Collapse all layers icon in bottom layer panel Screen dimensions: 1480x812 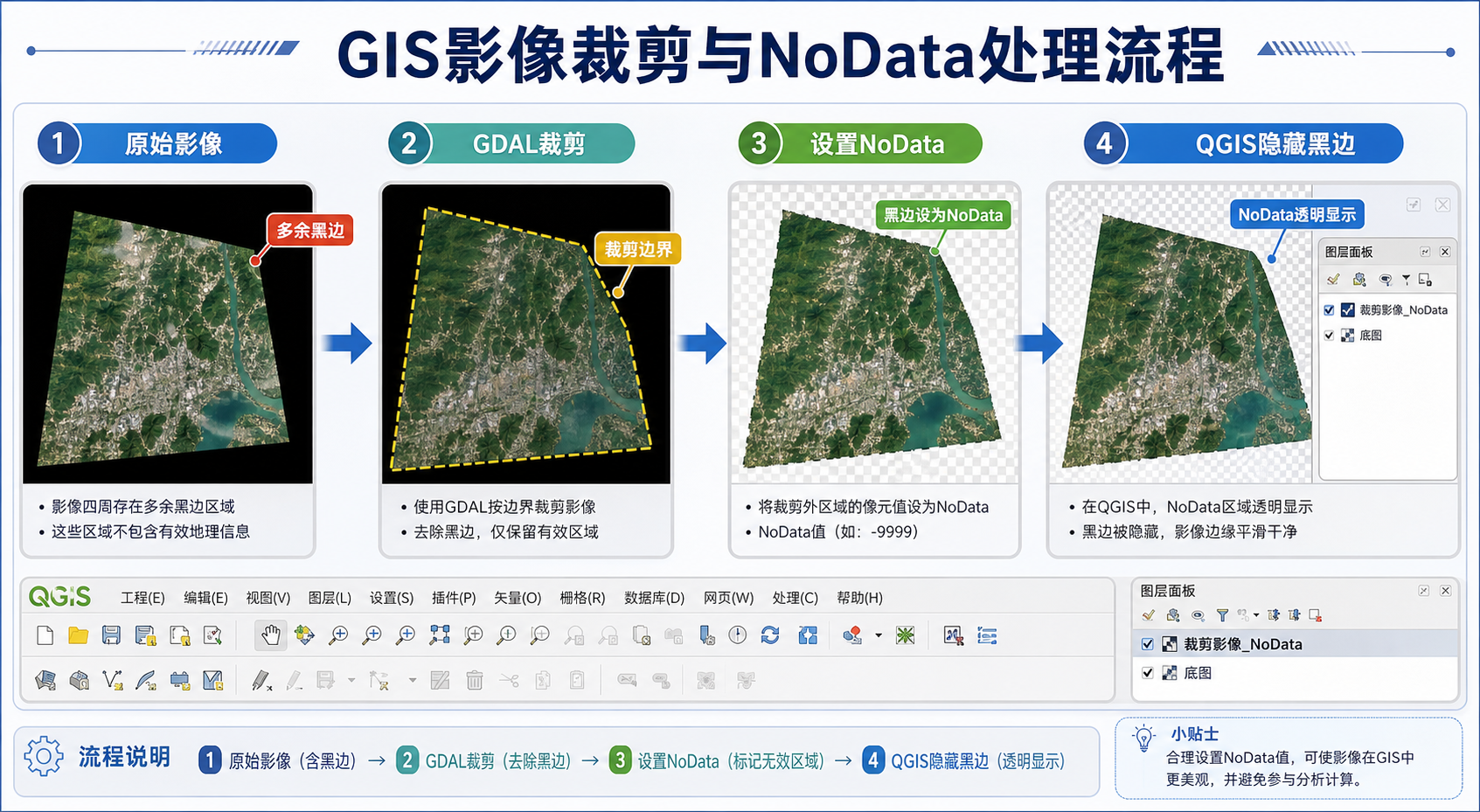1295,615
